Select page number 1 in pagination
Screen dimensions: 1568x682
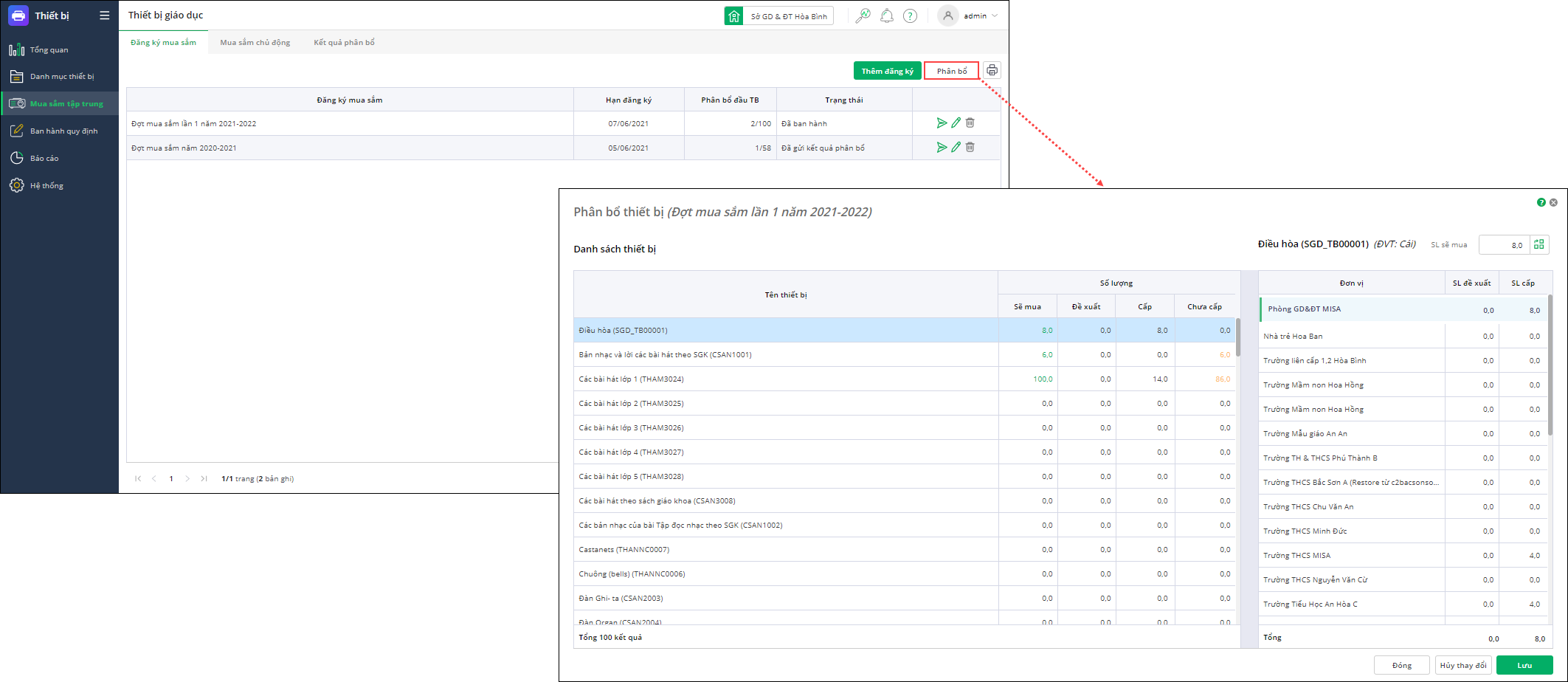(171, 478)
